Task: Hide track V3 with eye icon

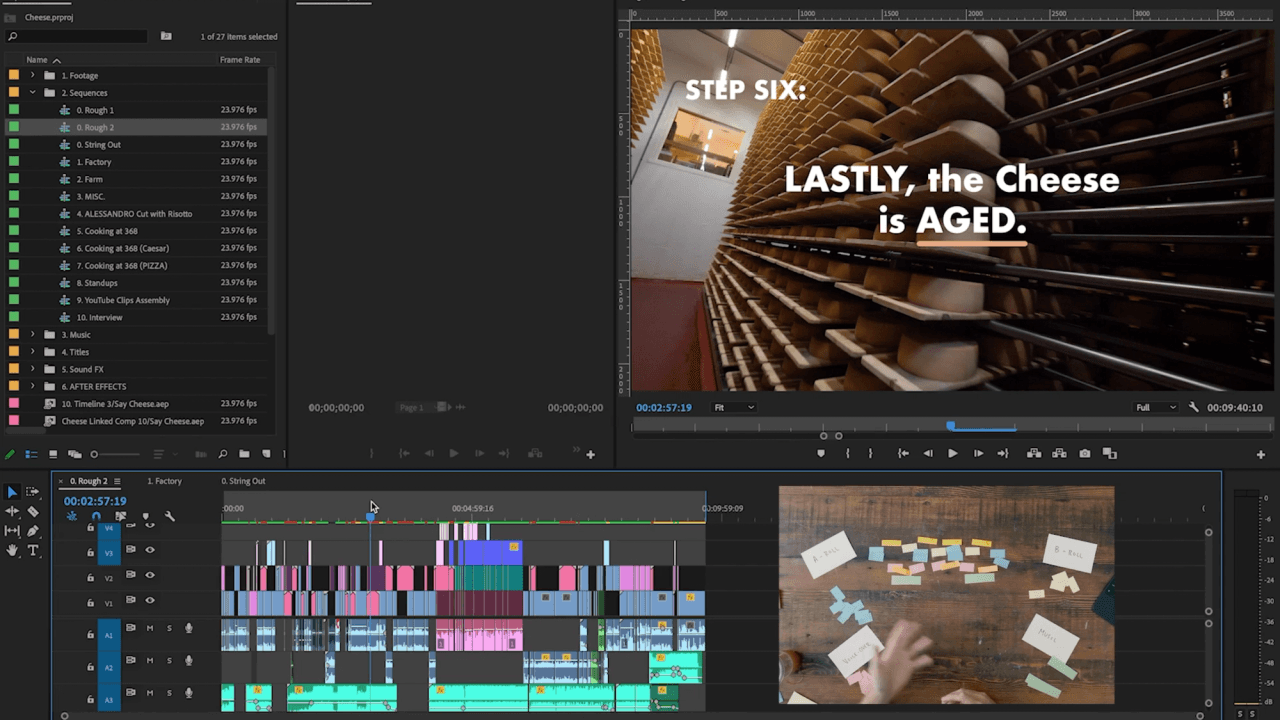Action: (150, 550)
